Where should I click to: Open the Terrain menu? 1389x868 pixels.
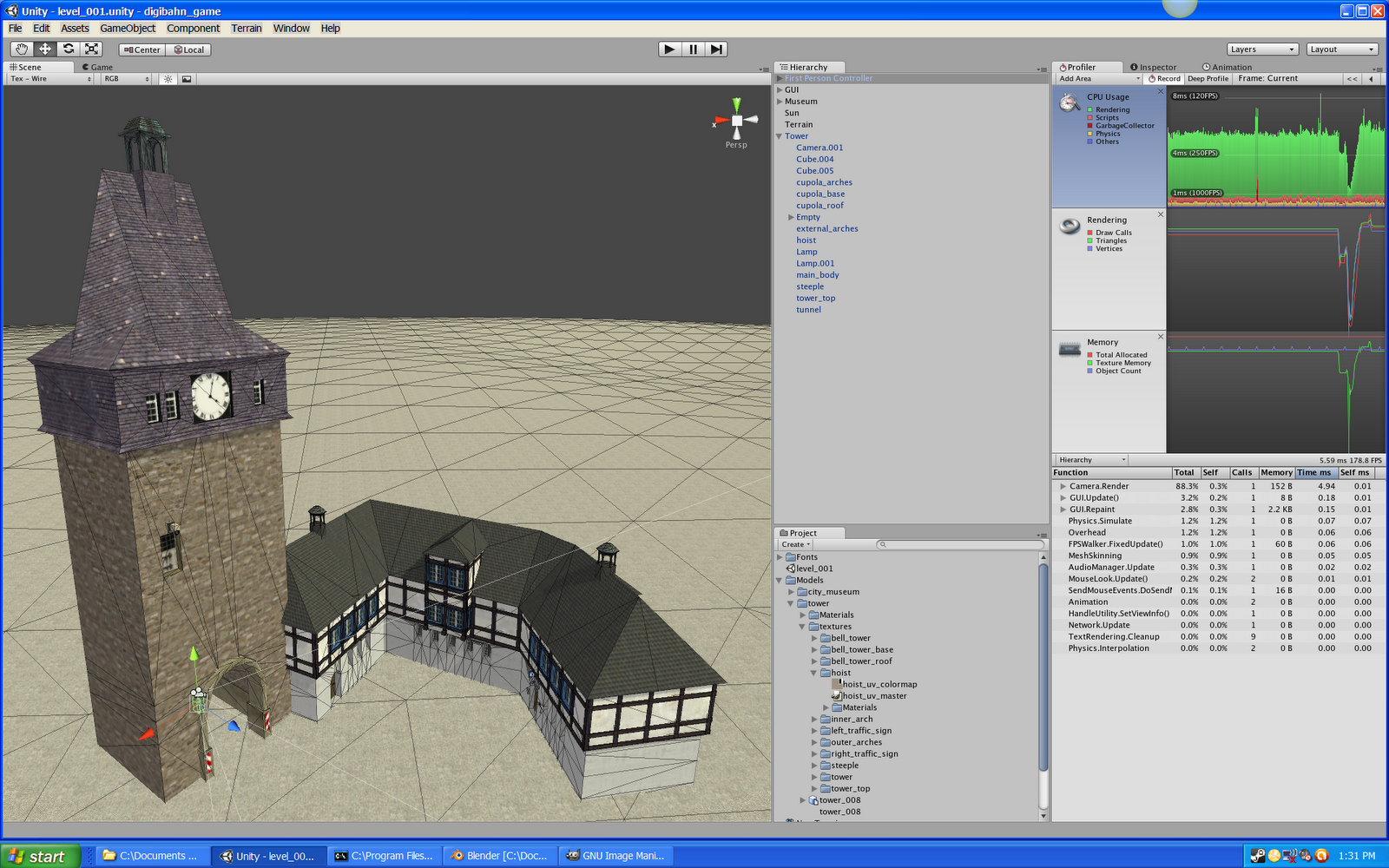coord(246,28)
